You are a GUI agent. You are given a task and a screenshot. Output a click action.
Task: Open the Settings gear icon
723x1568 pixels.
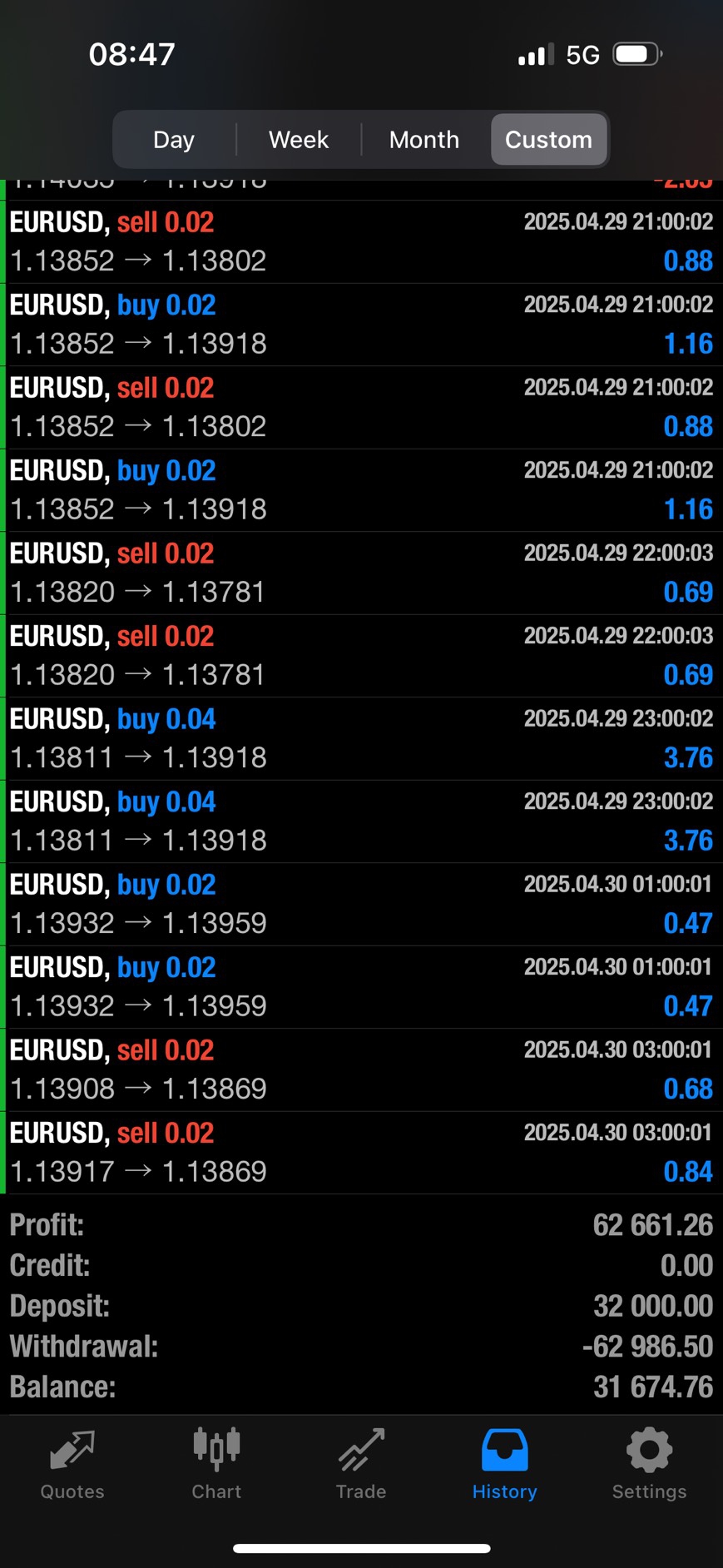[x=649, y=1450]
